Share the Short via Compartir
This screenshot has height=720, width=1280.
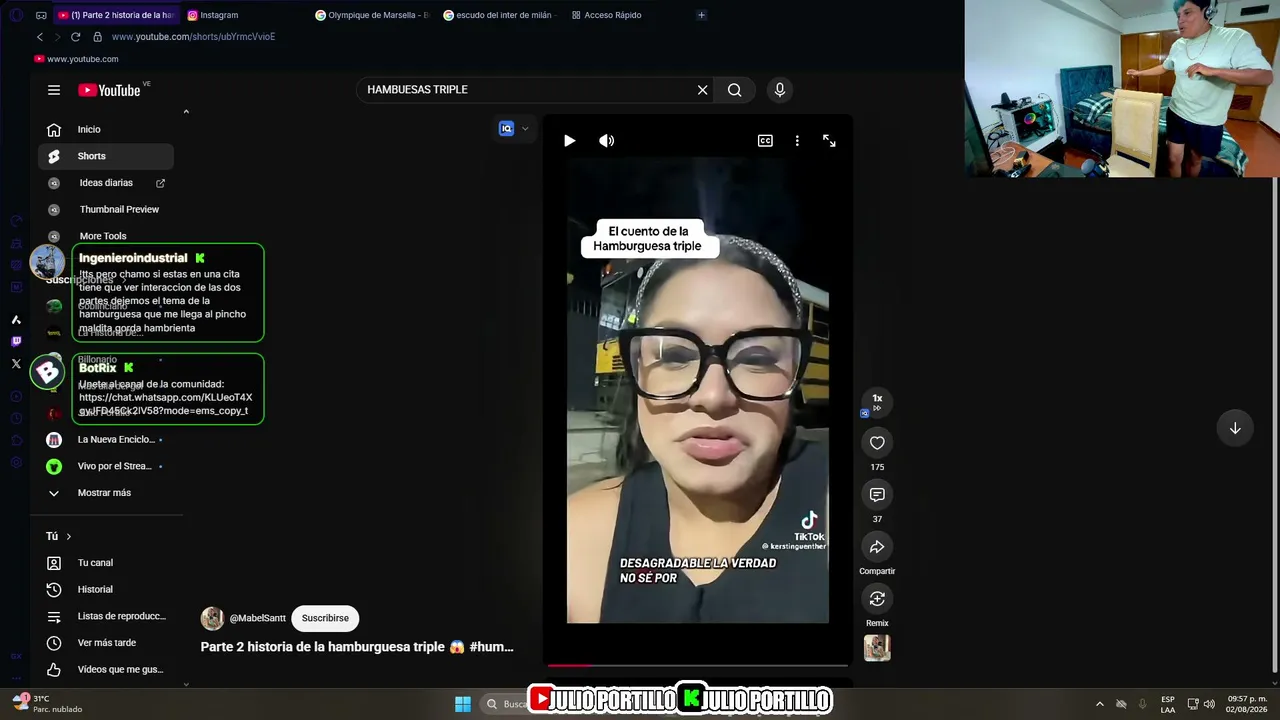(877, 547)
